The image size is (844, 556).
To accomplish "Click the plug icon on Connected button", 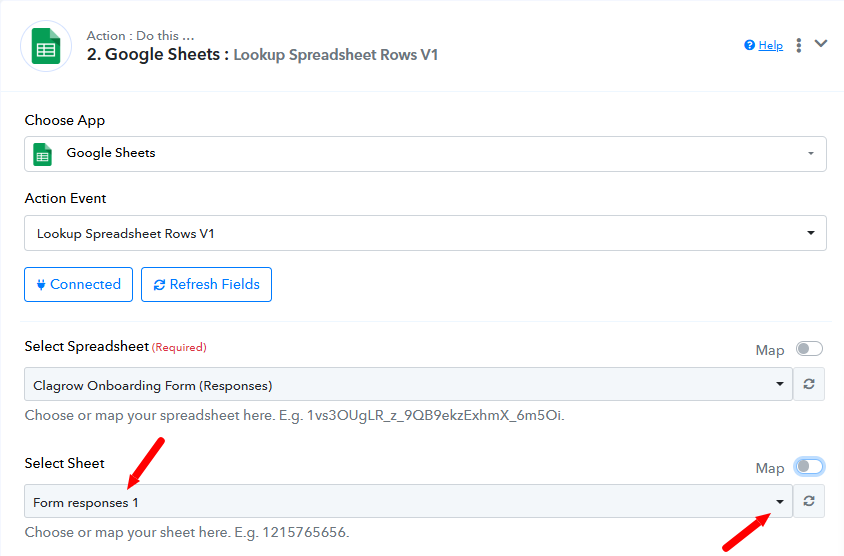I will coord(41,285).
